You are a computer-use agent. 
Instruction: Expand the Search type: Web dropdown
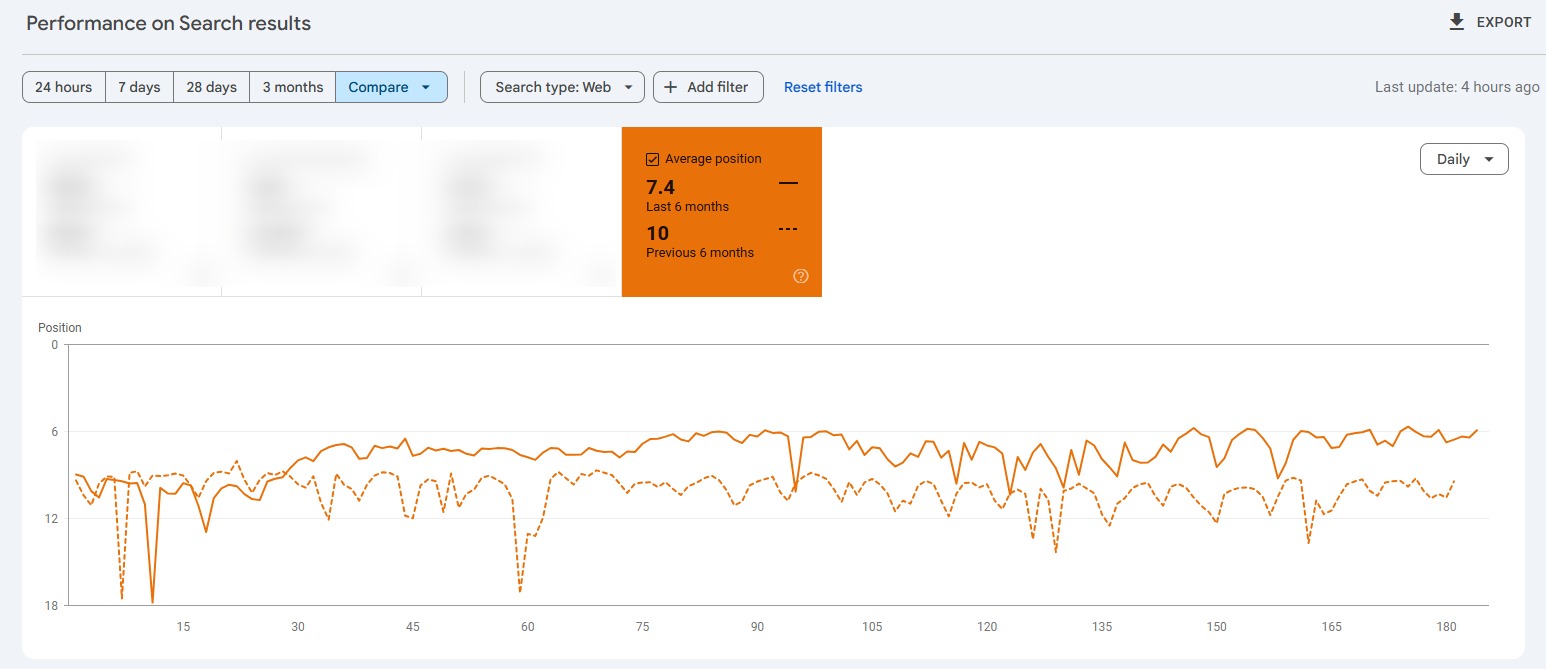click(562, 87)
